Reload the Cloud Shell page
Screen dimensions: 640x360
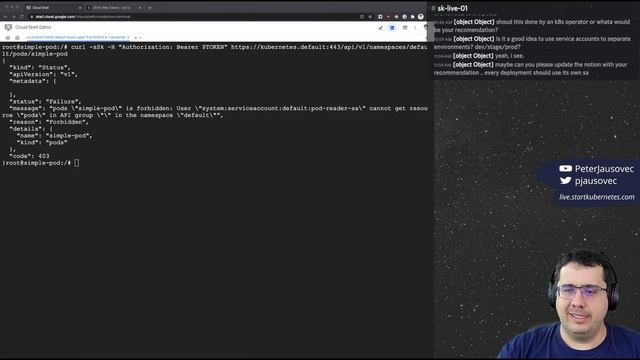click(x=22, y=17)
